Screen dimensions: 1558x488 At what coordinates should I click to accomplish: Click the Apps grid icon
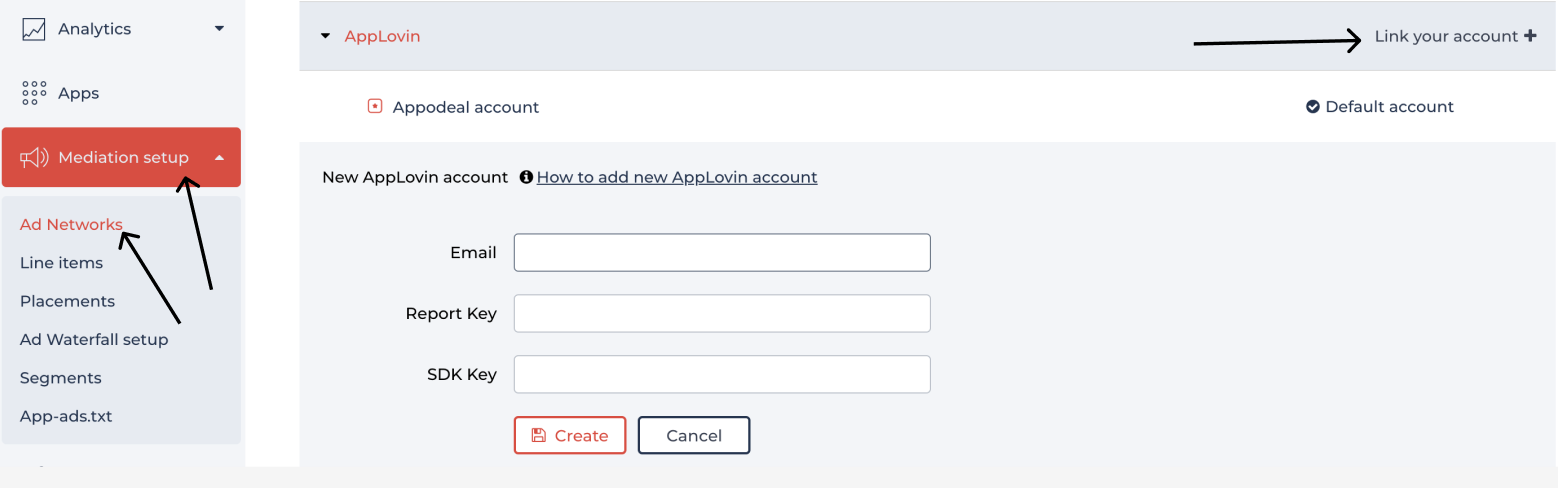pos(34,93)
